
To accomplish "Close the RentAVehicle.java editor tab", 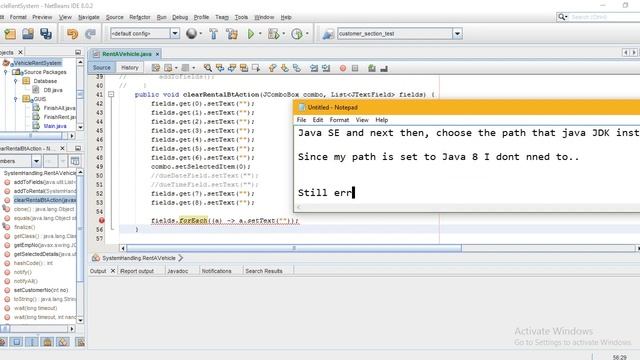I will click(157, 54).
